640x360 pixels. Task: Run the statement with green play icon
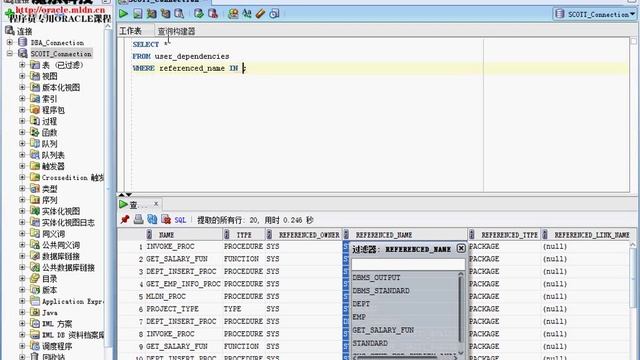click(x=123, y=13)
